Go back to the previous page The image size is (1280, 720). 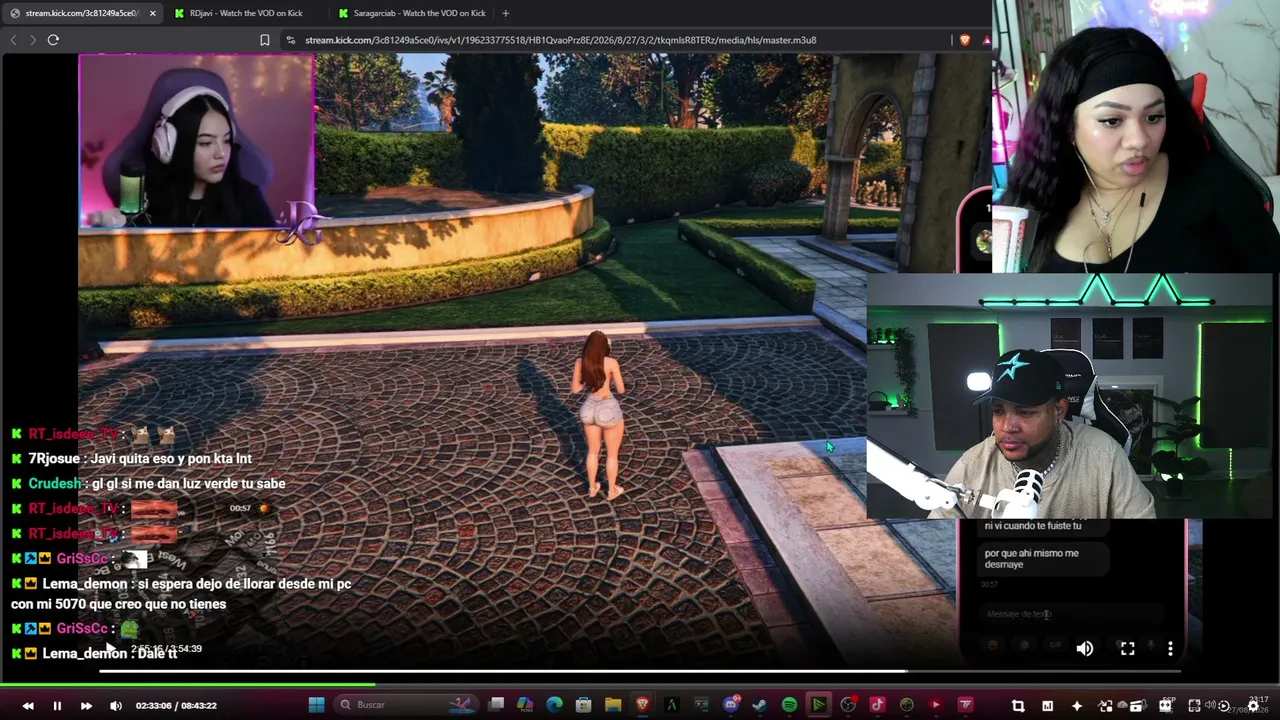coord(13,40)
